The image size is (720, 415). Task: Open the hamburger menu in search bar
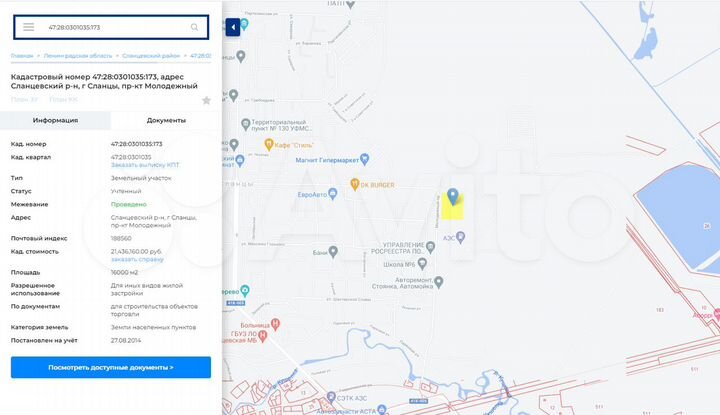(x=28, y=27)
